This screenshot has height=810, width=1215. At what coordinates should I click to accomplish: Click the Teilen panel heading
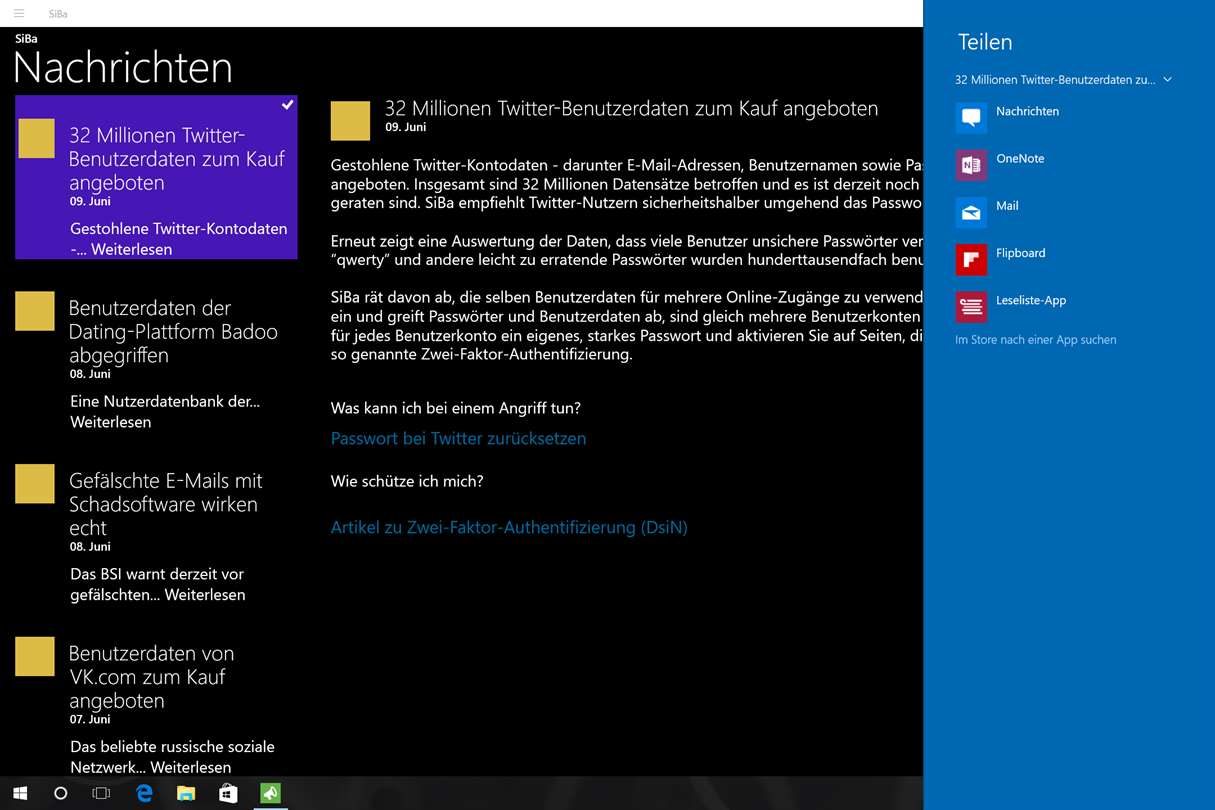(x=985, y=42)
